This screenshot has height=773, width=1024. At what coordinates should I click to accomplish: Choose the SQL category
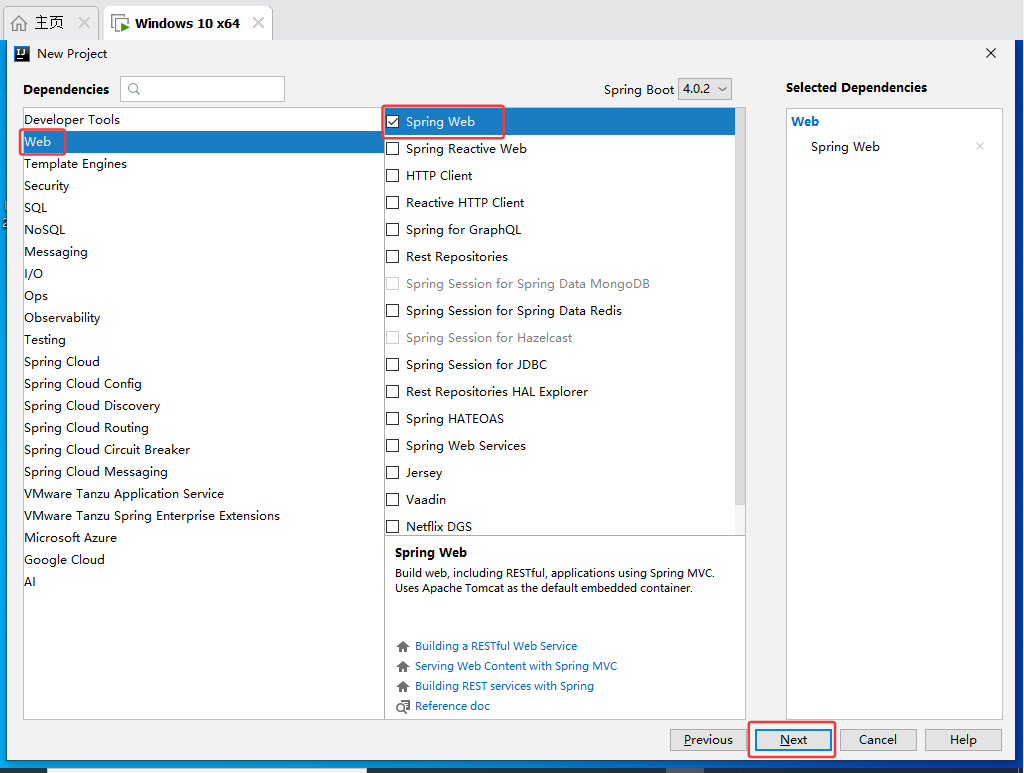203,208
